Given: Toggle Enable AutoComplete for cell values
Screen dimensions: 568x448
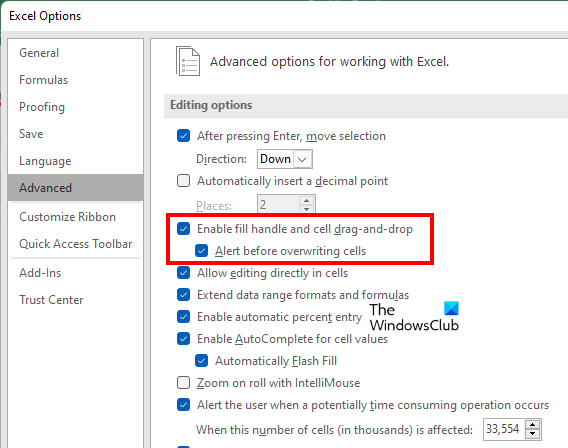Looking at the screenshot, I should point(183,339).
